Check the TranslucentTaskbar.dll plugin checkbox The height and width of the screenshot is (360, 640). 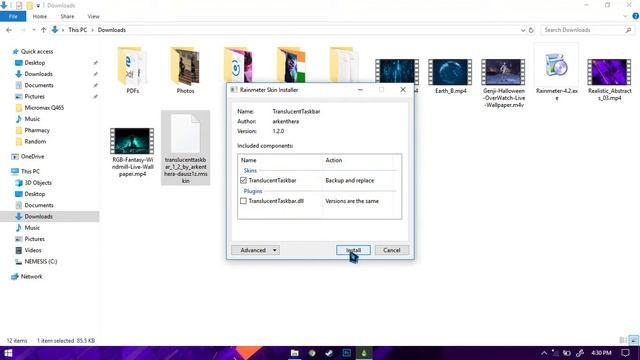point(244,201)
